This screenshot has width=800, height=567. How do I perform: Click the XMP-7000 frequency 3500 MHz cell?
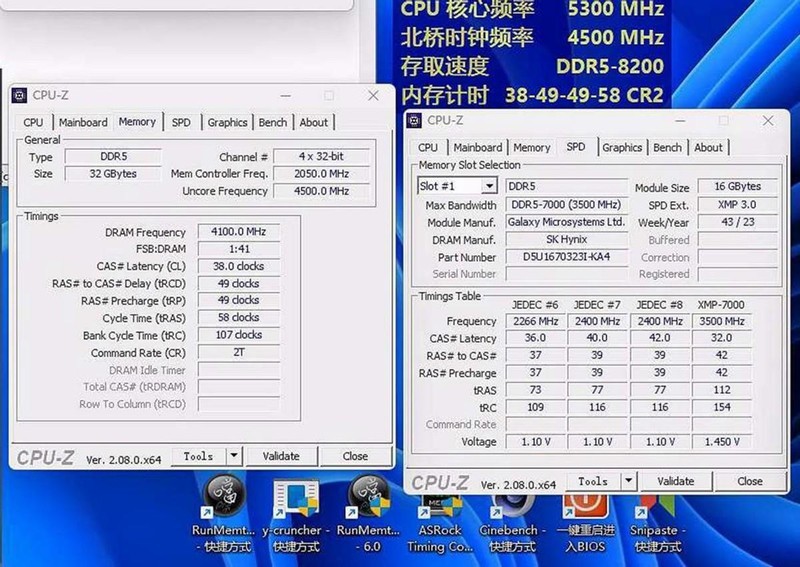(x=722, y=321)
